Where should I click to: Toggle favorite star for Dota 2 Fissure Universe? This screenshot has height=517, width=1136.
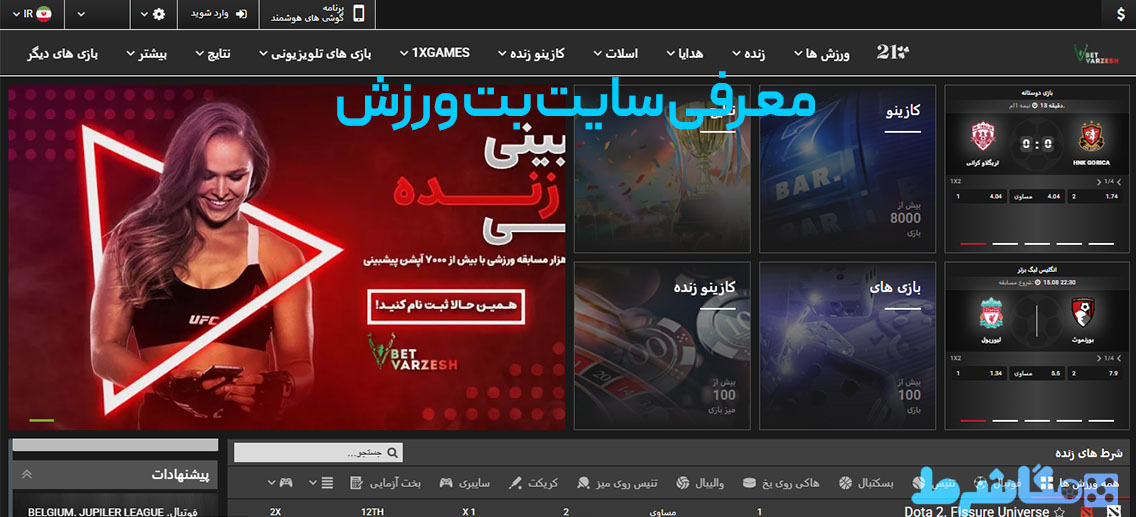click(x=1059, y=512)
